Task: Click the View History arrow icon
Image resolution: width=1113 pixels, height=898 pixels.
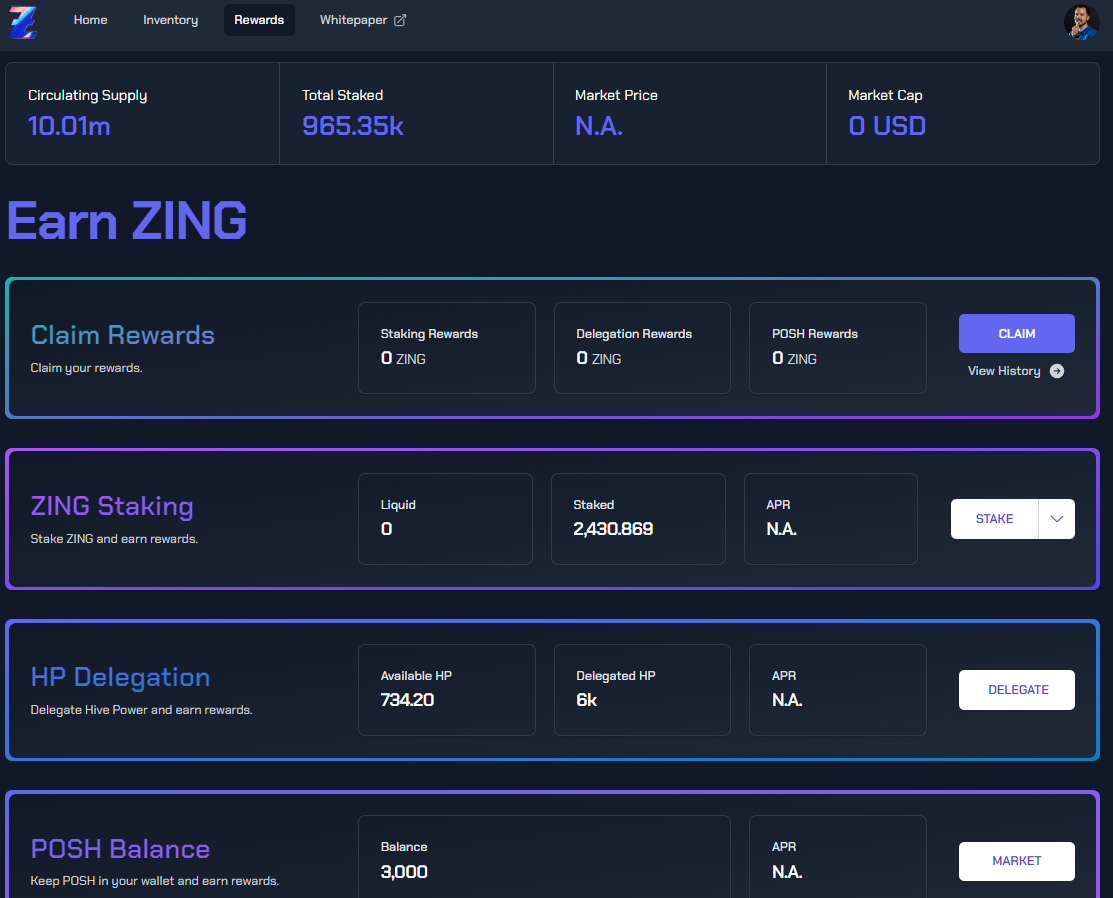Action: 1056,371
